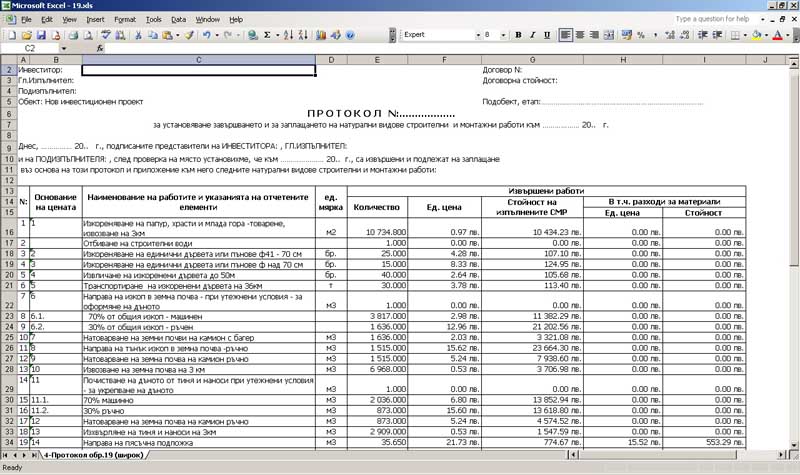Increase decimal places

coord(670,35)
